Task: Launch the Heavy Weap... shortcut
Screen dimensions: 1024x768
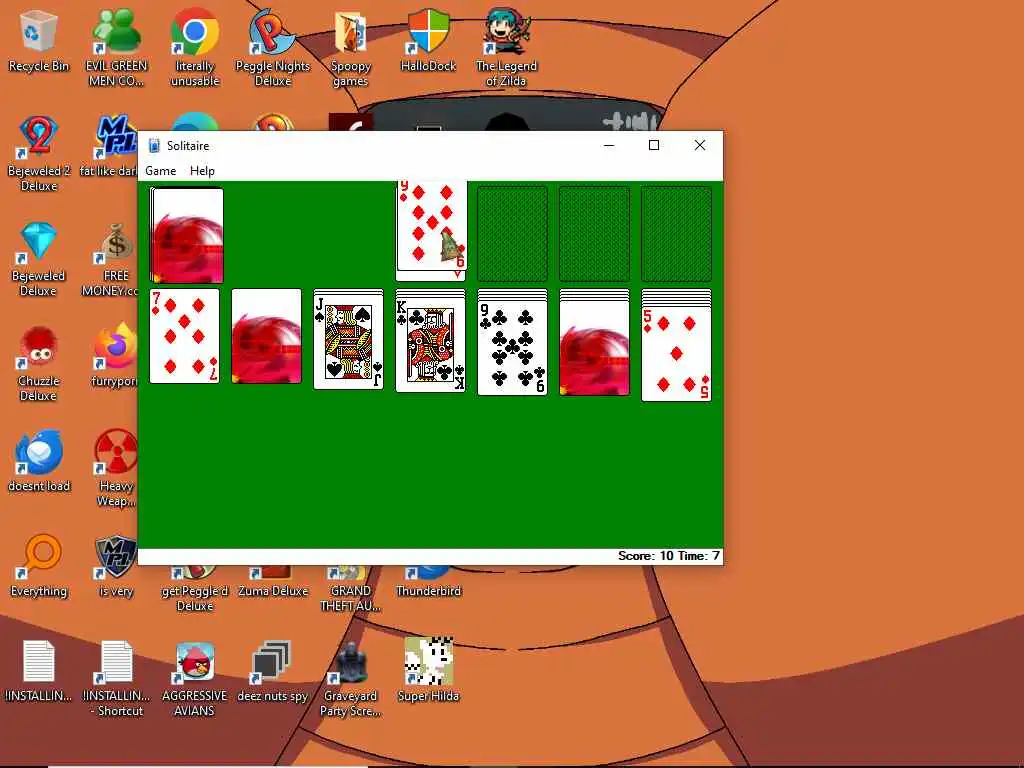Action: pos(116,468)
